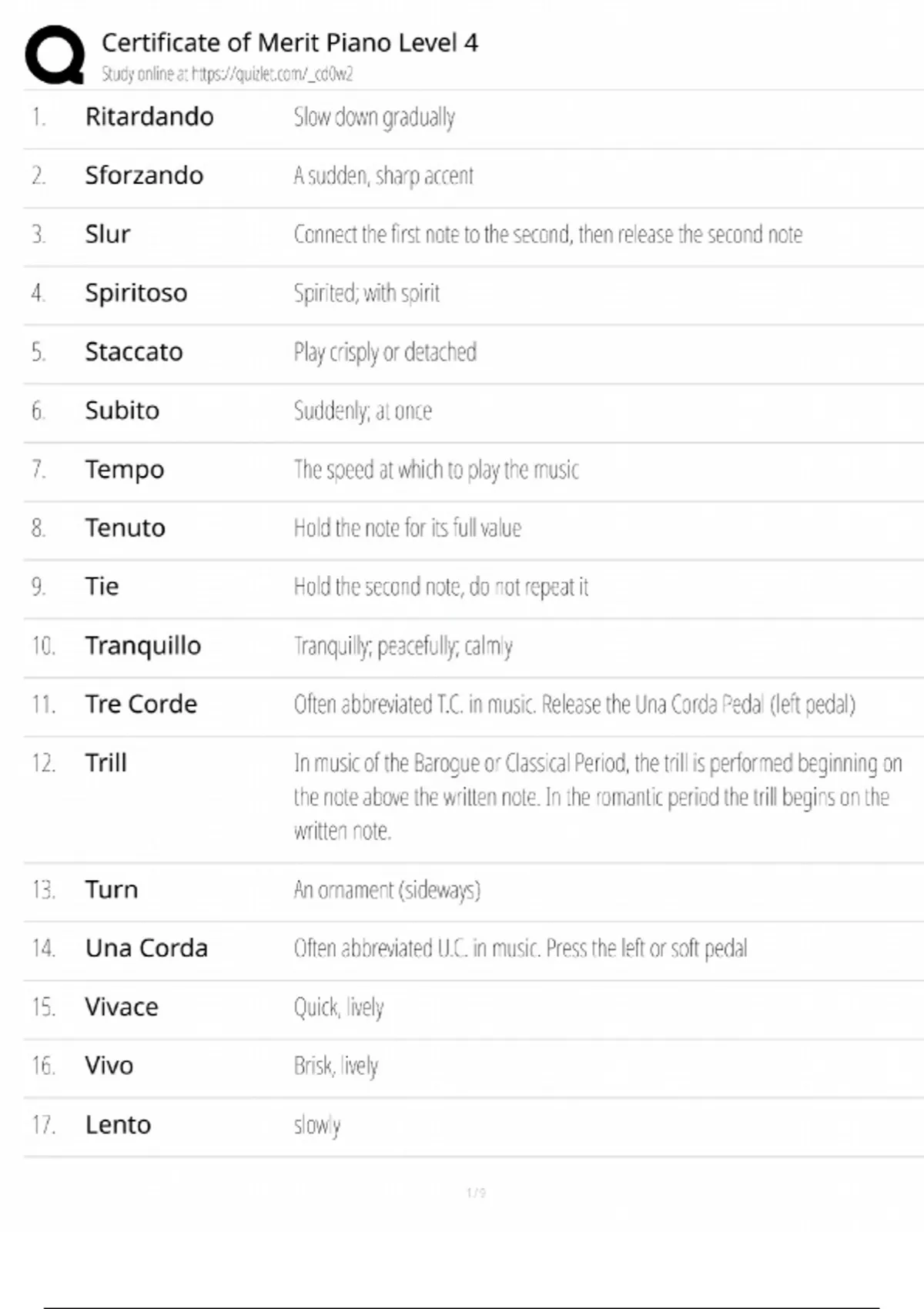924x1309 pixels.
Task: Click the Slur term
Action: (108, 234)
